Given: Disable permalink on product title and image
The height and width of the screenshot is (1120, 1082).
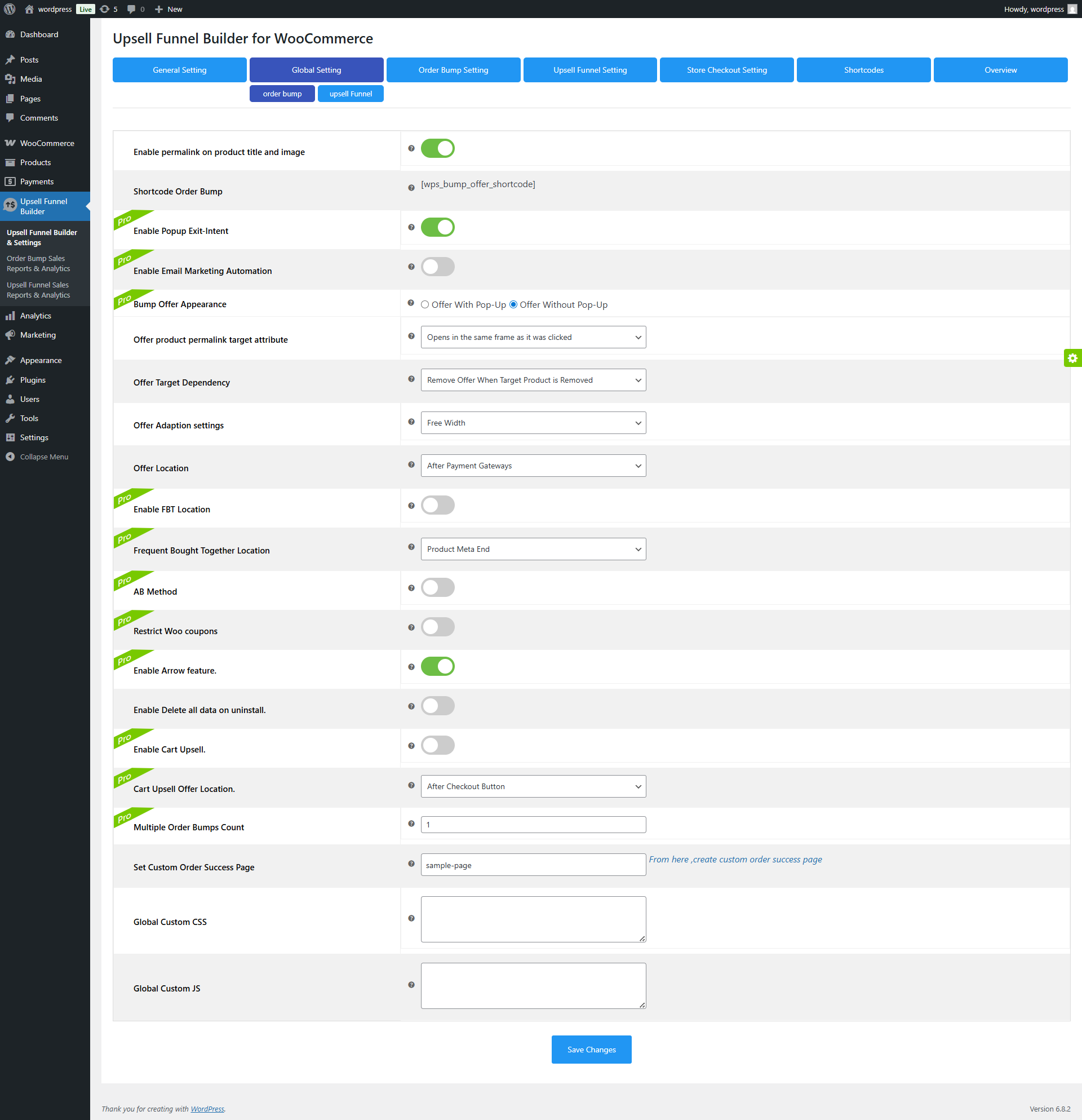Looking at the screenshot, I should [438, 149].
